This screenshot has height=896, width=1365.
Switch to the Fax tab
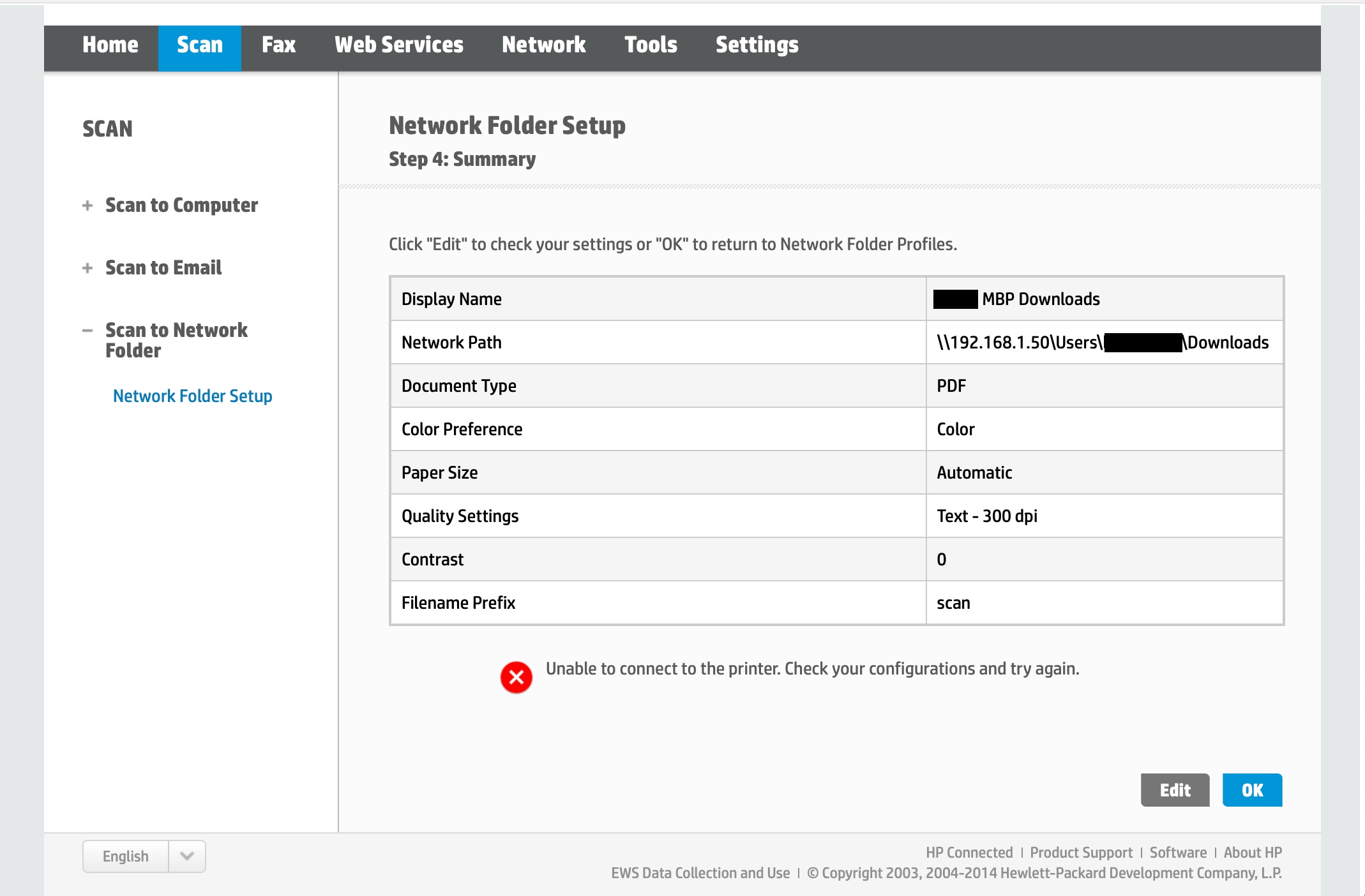[x=278, y=45]
